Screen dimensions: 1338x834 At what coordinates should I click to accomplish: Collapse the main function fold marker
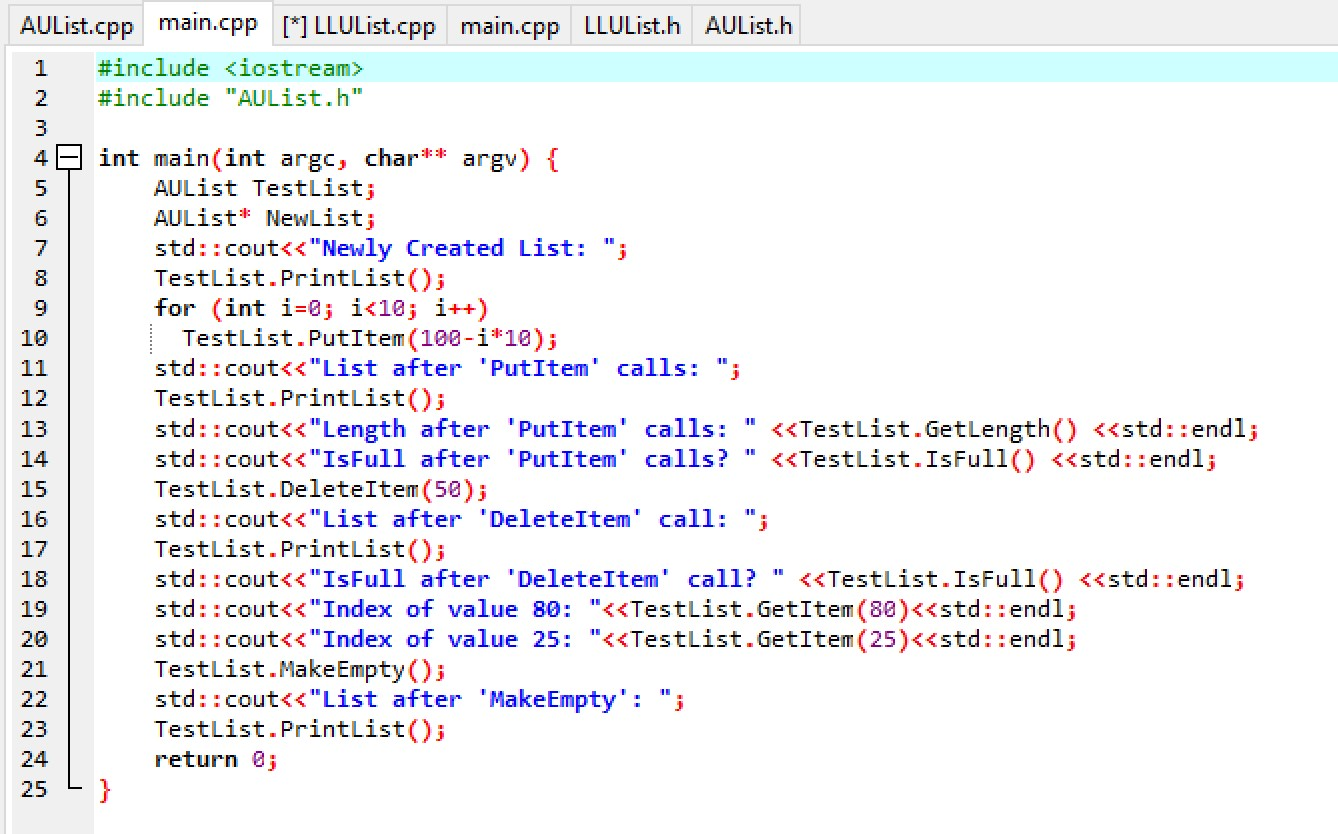[x=69, y=158]
